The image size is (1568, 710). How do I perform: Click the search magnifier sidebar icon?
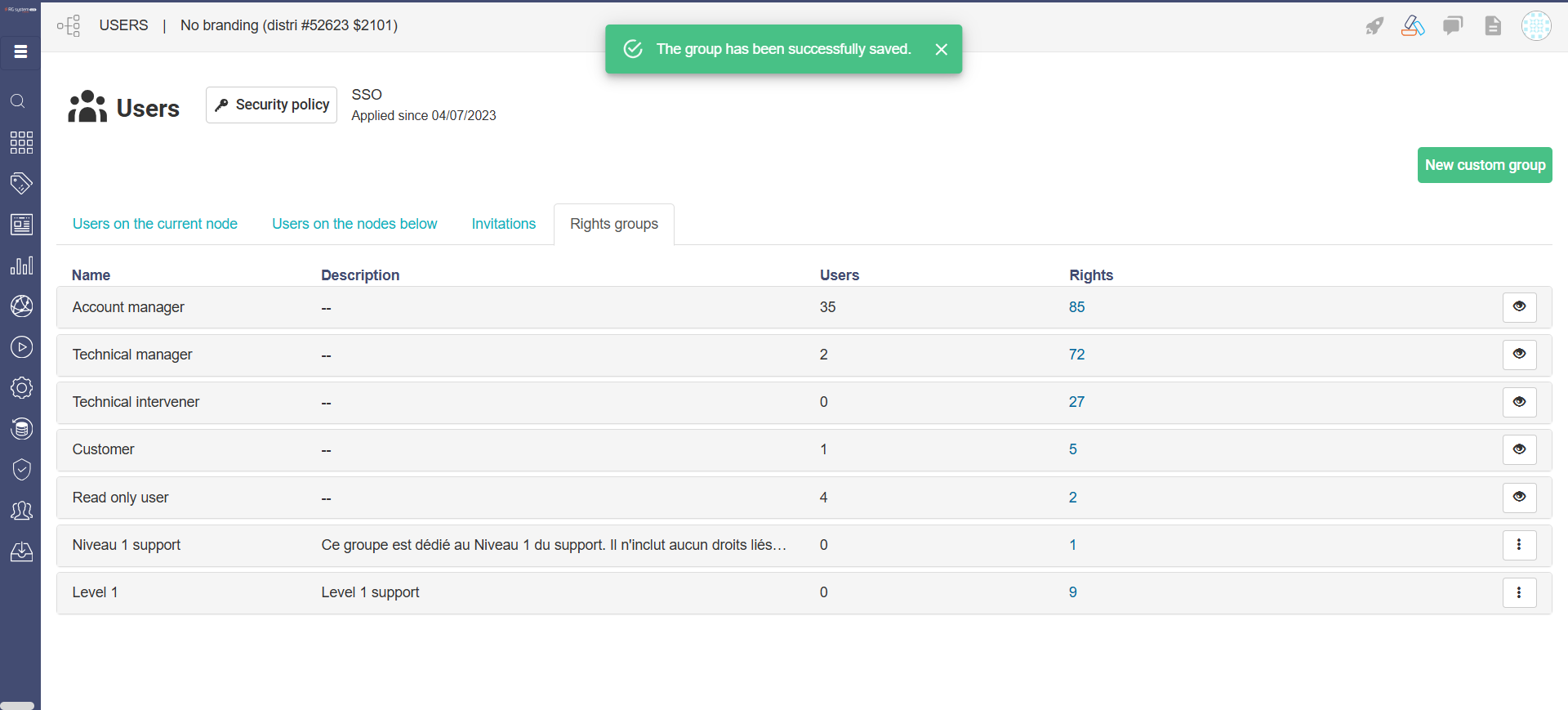pos(18,101)
